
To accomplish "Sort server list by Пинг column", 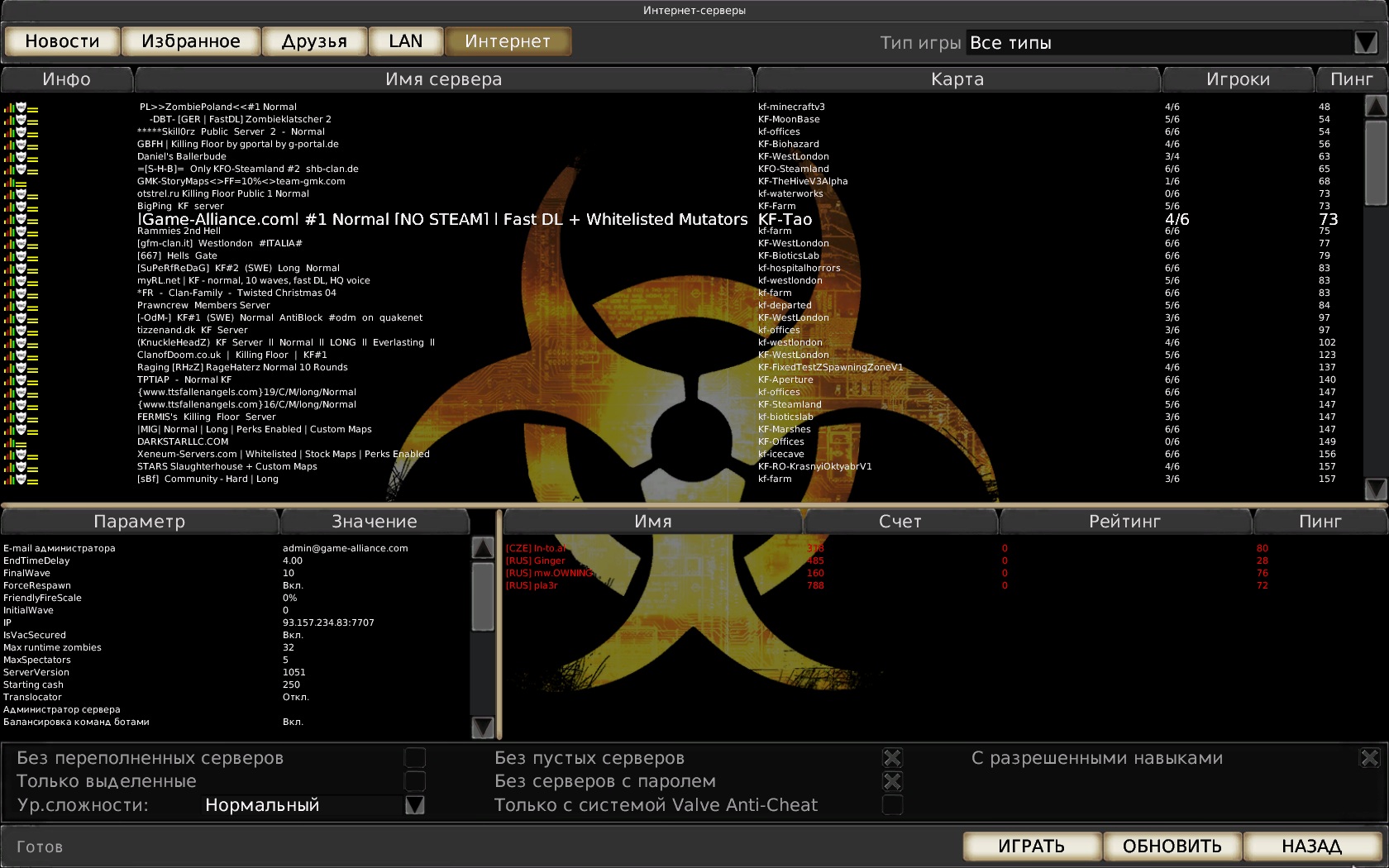I will click(1352, 79).
